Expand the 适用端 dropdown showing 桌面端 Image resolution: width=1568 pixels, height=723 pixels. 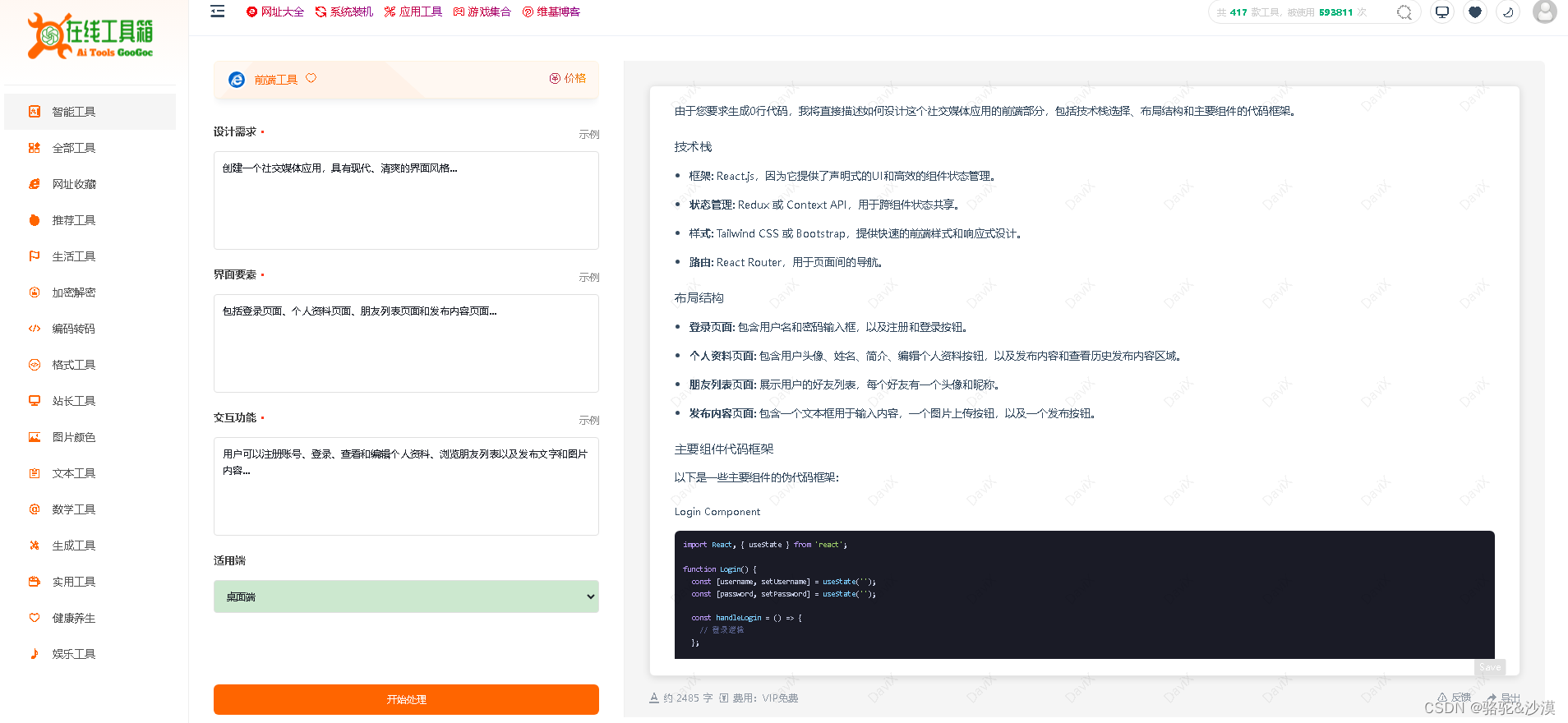[x=406, y=596]
